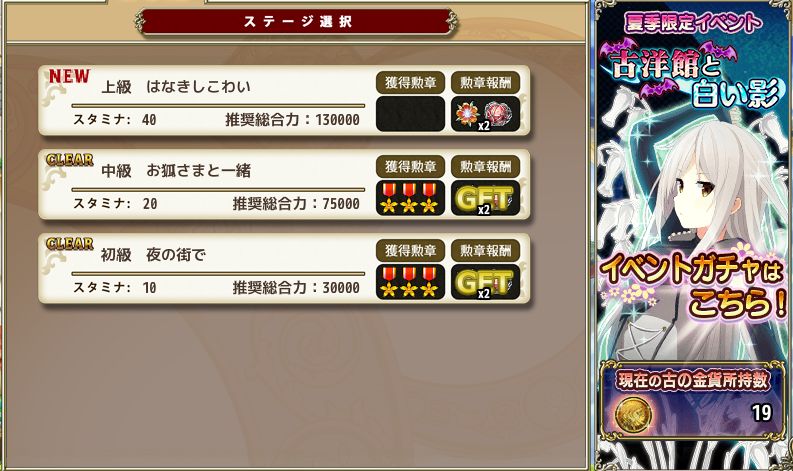Open the イベントガチャはこちら event gacha link
Image resolution: width=793 pixels, height=471 pixels.
point(692,281)
